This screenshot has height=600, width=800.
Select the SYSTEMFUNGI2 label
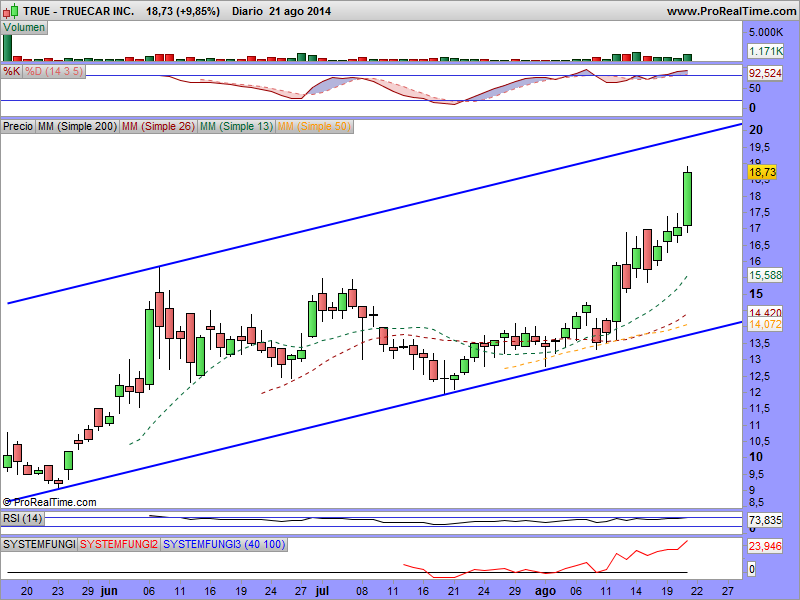coord(119,544)
